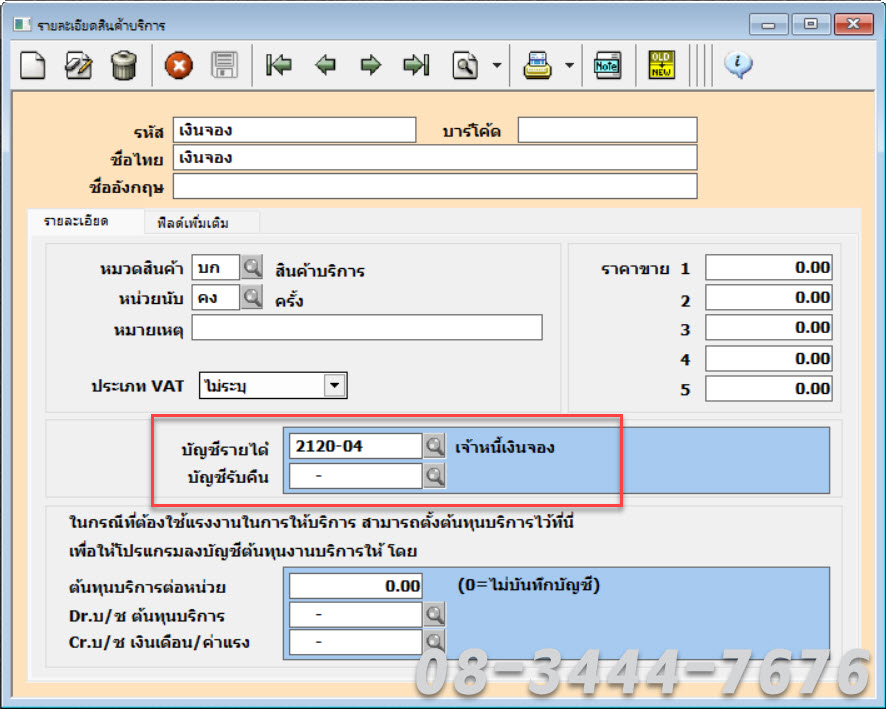Open lookup for หน่วยนับ magnifier
Image resolution: width=886 pixels, height=709 pixels.
(x=252, y=297)
